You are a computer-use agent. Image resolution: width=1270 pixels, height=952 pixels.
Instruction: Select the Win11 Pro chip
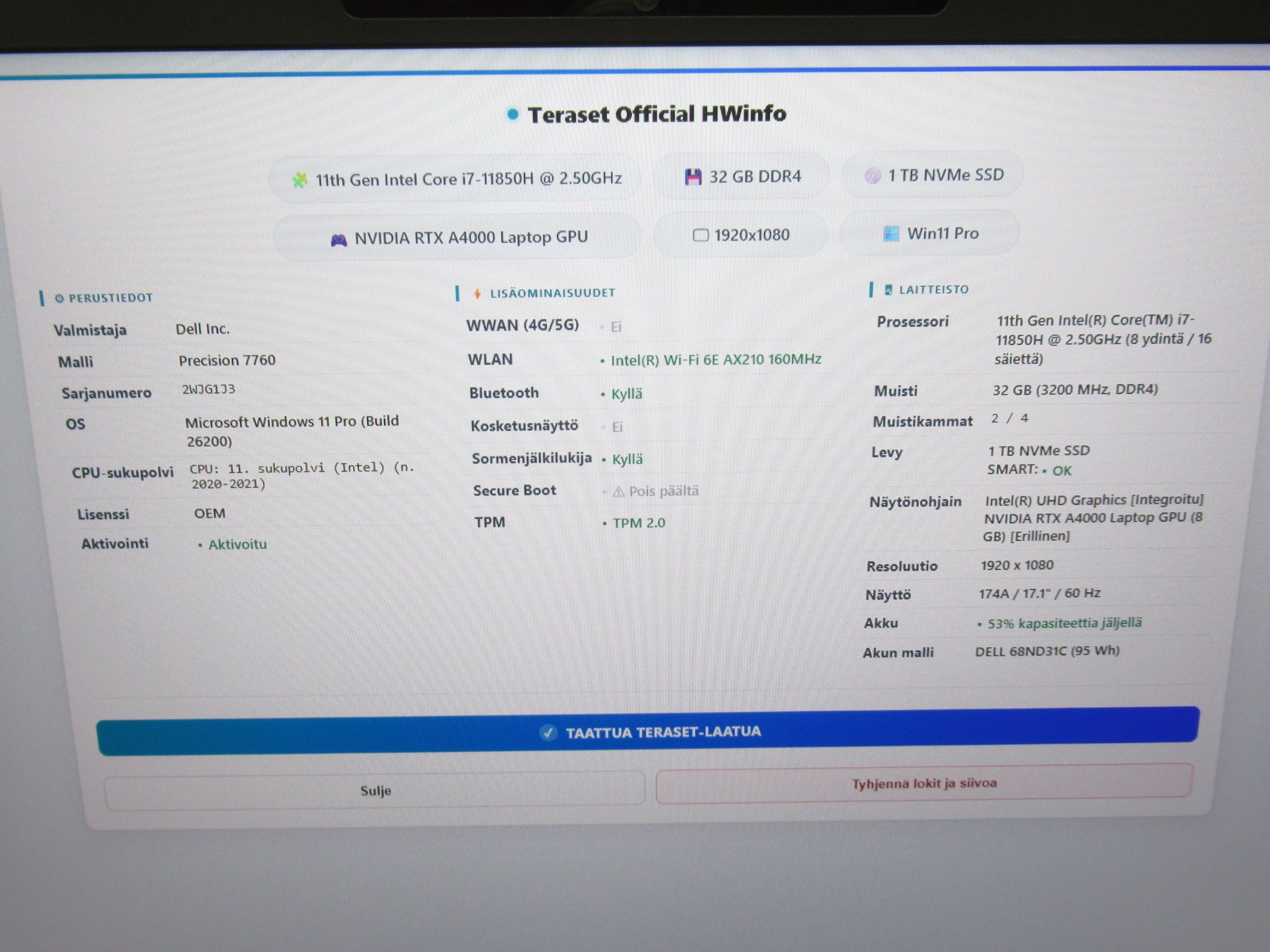point(930,234)
